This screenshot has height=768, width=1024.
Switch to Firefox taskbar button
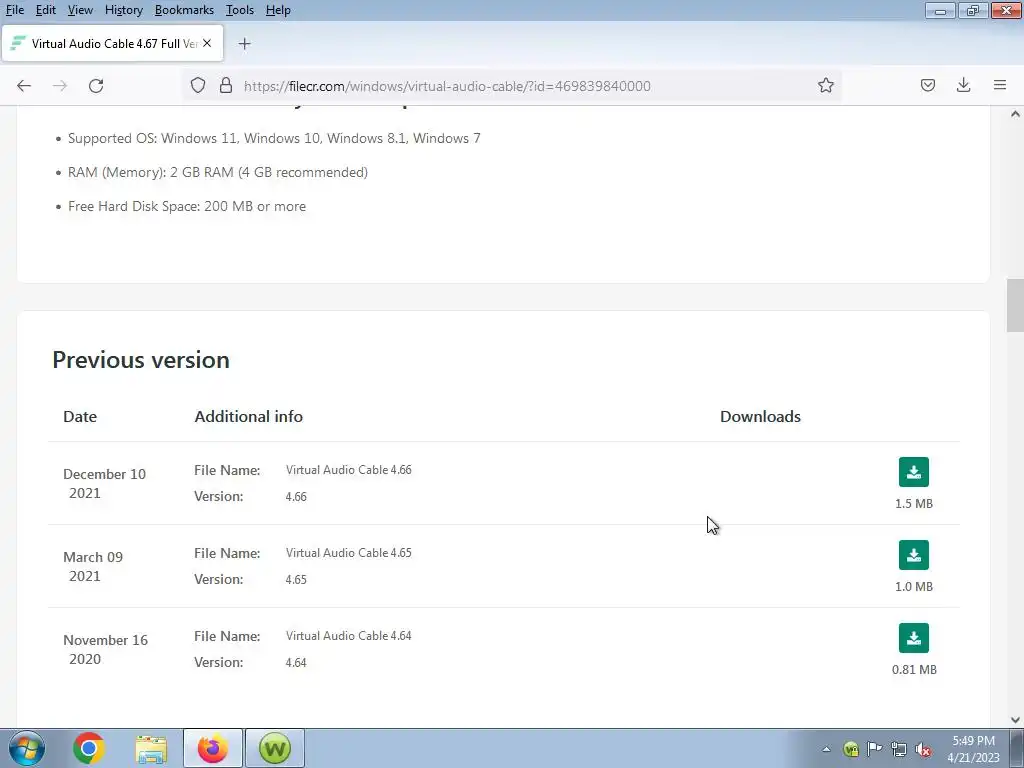(213, 748)
